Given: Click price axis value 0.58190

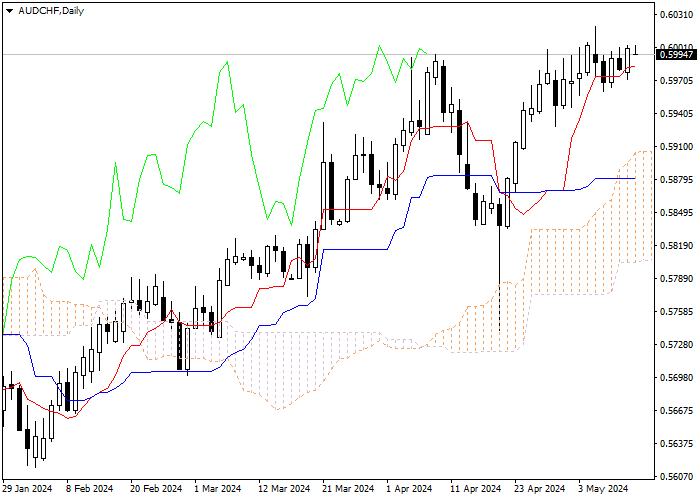Looking at the screenshot, I should [x=677, y=246].
